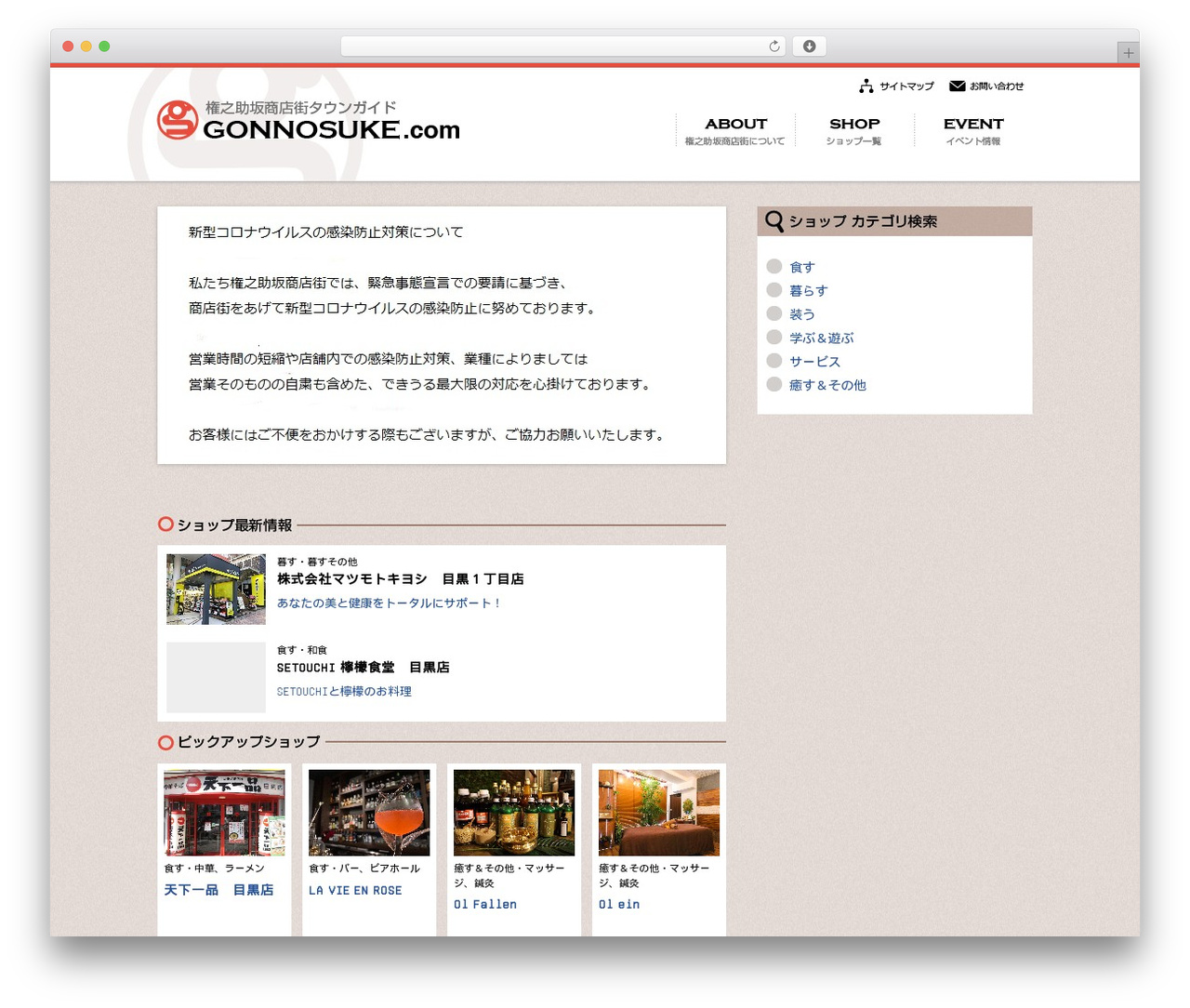The height and width of the screenshot is (1008, 1190).
Task: Open the マツモトキヨシ store thumbnail
Action: 216,589
